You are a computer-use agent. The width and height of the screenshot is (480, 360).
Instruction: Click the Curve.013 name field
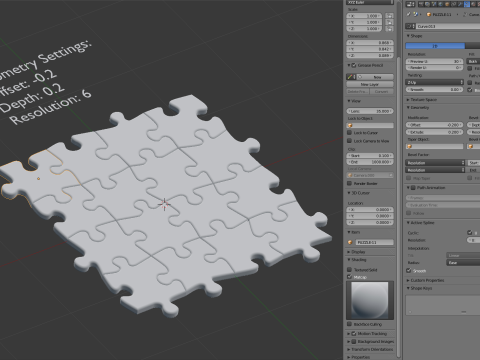coord(448,26)
